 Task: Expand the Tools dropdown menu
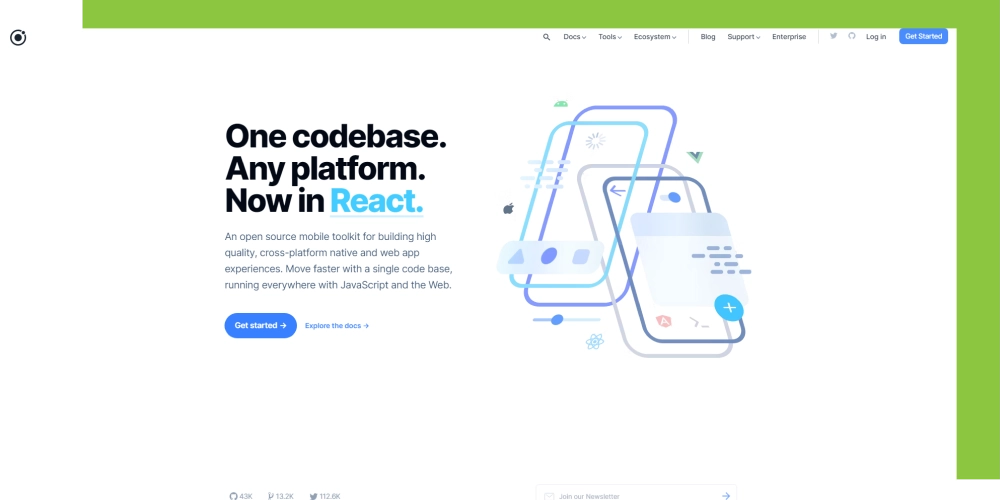(610, 37)
